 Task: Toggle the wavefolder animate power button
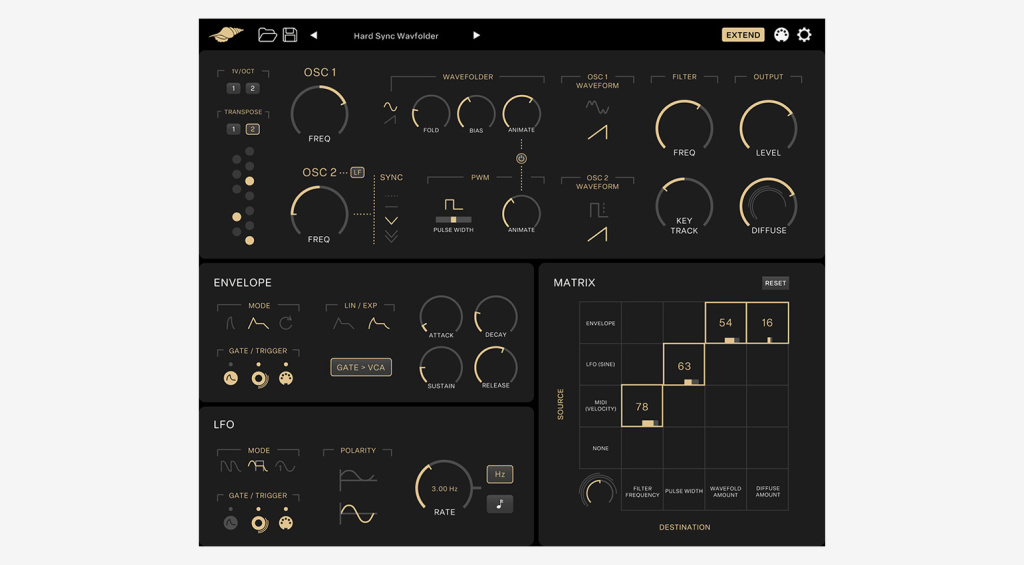(521, 159)
